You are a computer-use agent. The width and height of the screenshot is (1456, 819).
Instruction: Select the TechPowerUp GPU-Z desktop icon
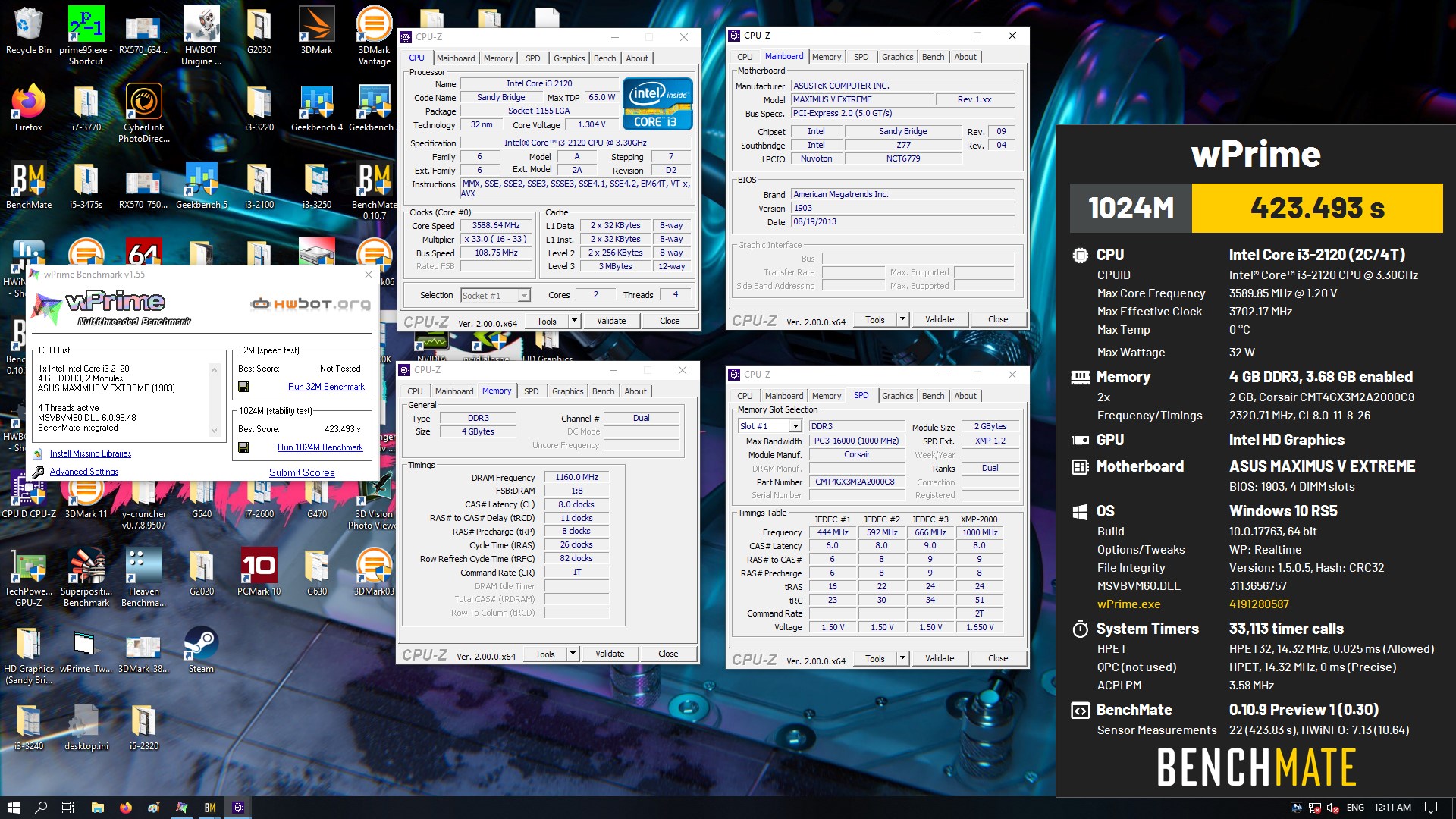coord(29,578)
